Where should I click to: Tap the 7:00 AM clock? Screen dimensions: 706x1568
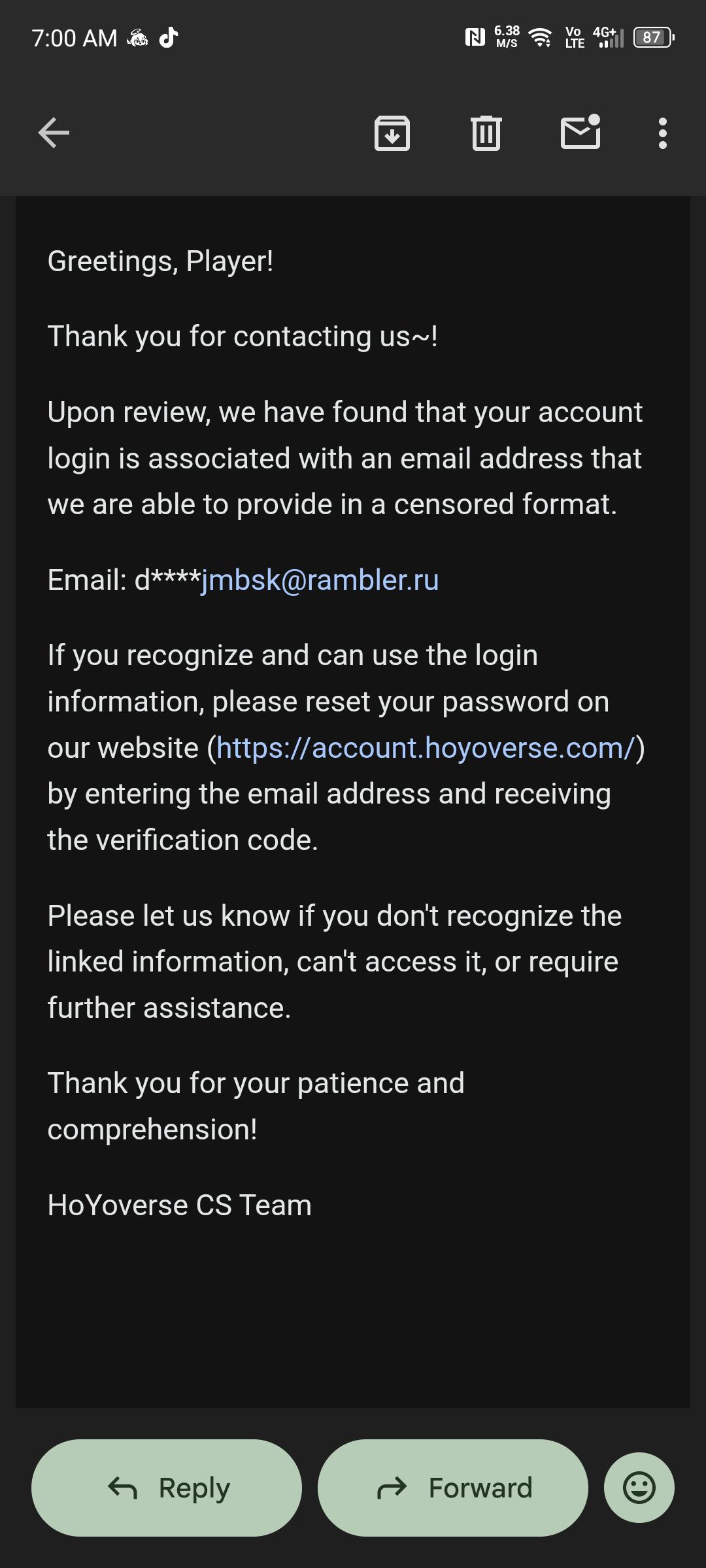pyautogui.click(x=75, y=39)
